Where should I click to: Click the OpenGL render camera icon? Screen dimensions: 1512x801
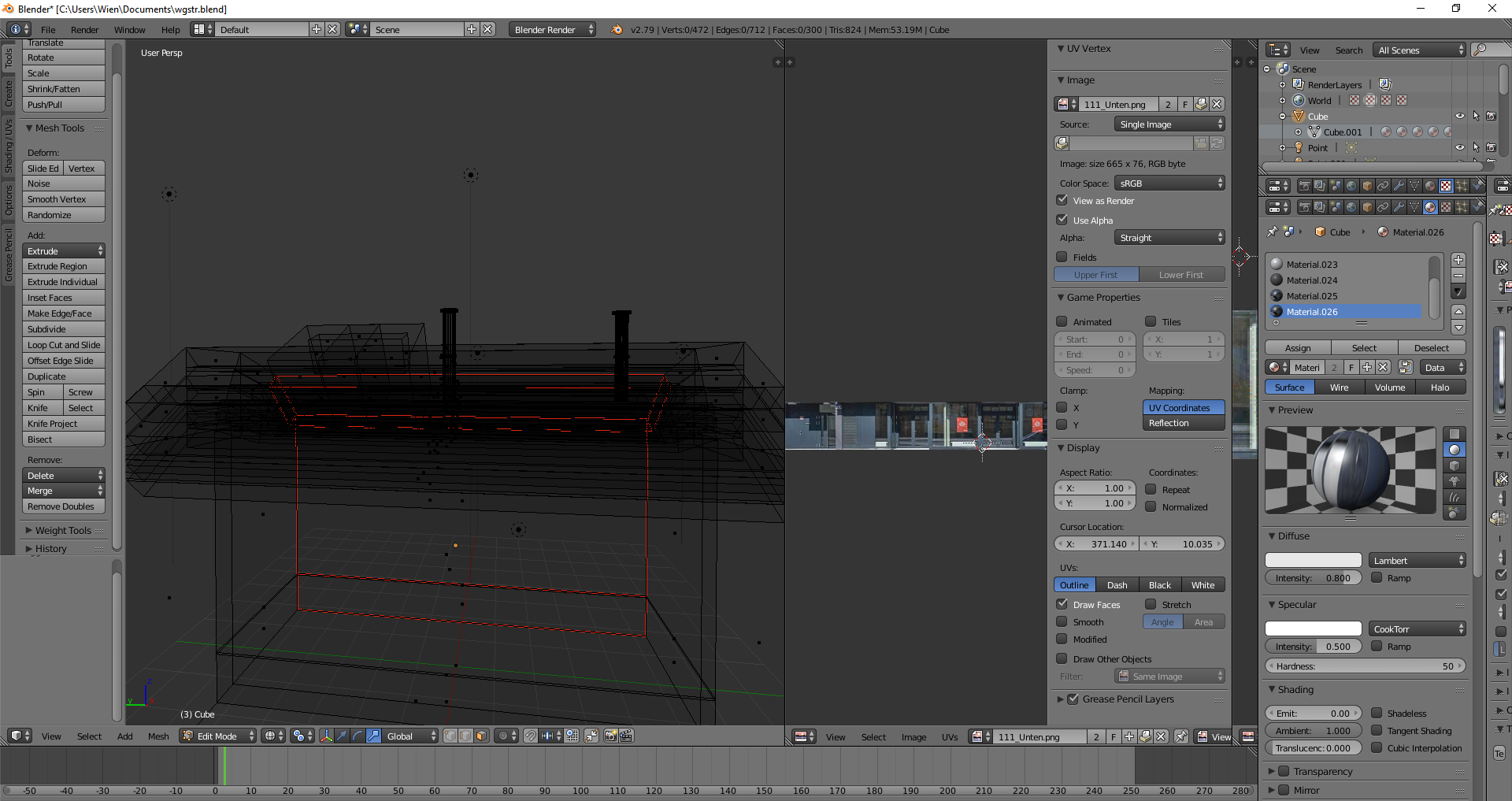click(610, 736)
